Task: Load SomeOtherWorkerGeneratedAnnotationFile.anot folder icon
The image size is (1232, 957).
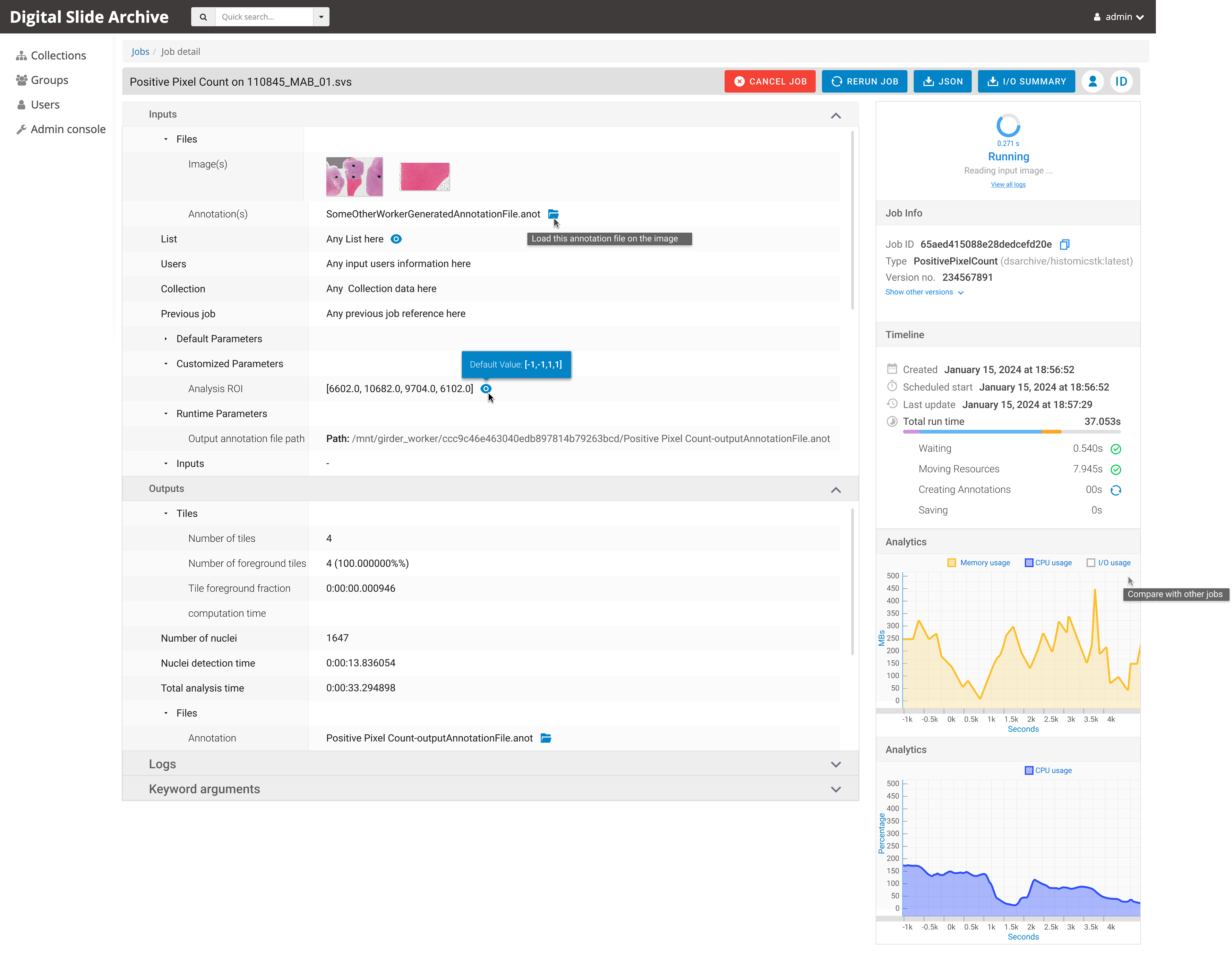Action: point(553,214)
